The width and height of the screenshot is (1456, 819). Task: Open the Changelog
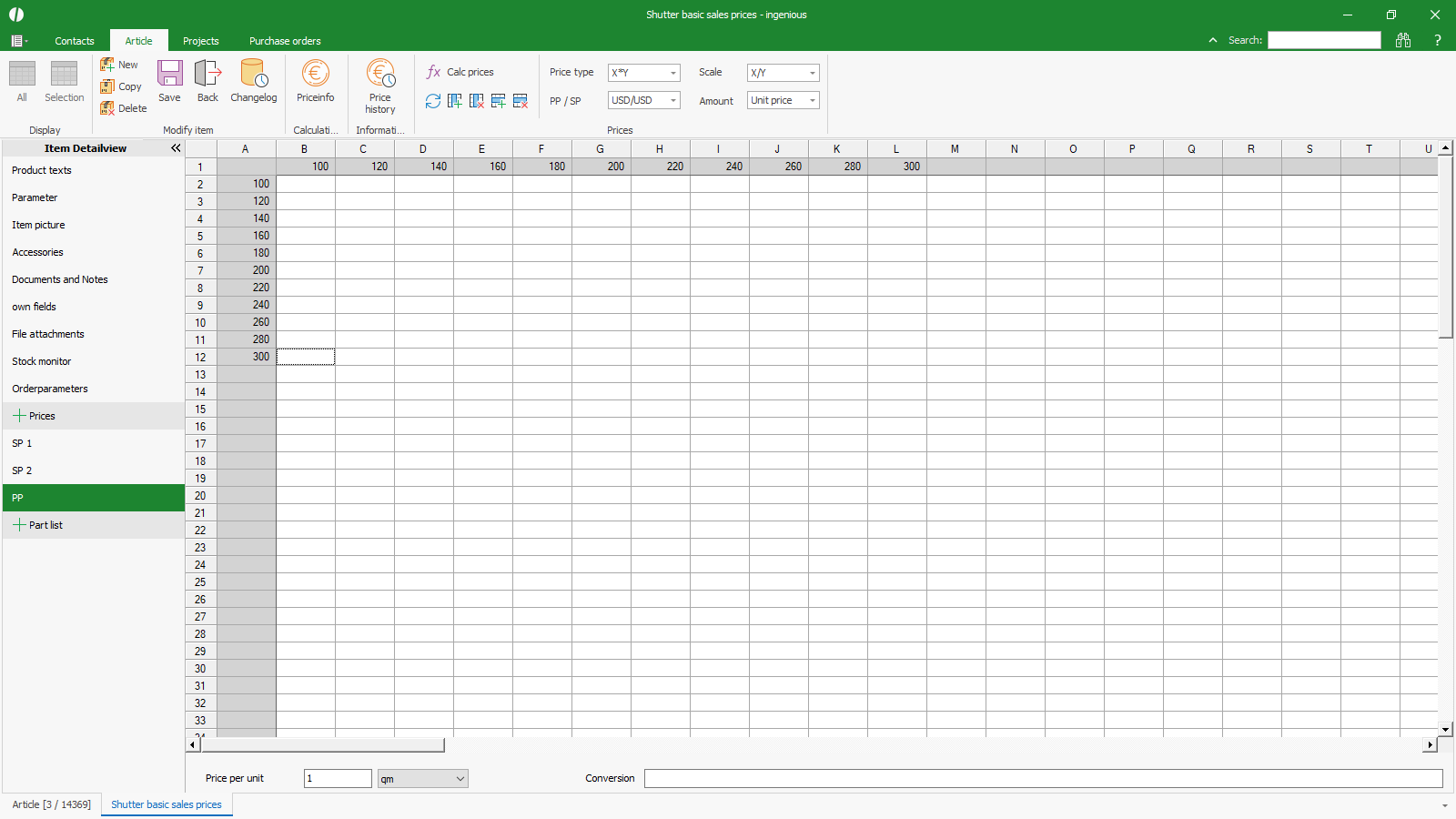pyautogui.click(x=253, y=80)
